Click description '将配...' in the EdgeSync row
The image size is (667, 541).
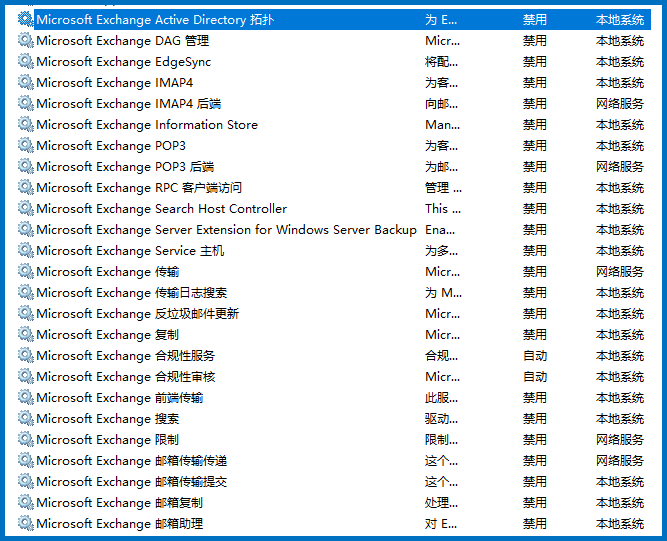(442, 62)
